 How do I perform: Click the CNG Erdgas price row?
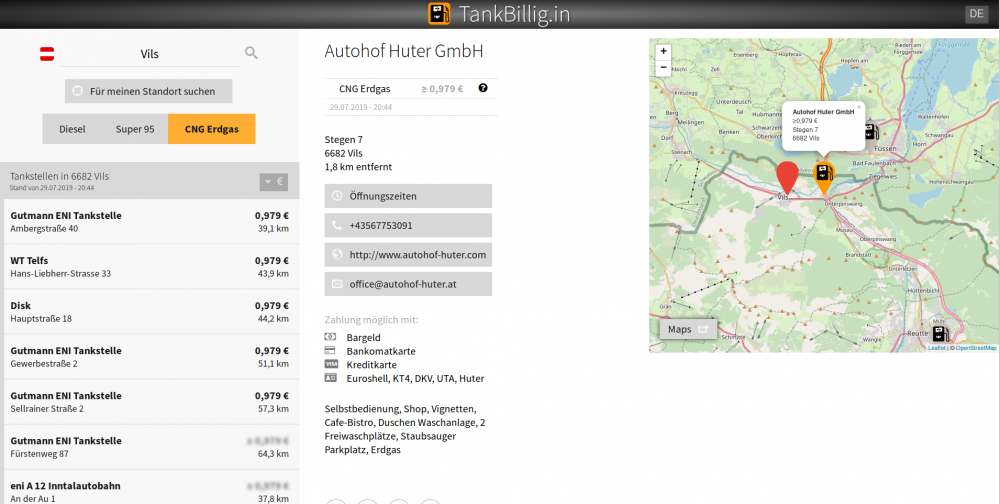pyautogui.click(x=411, y=89)
